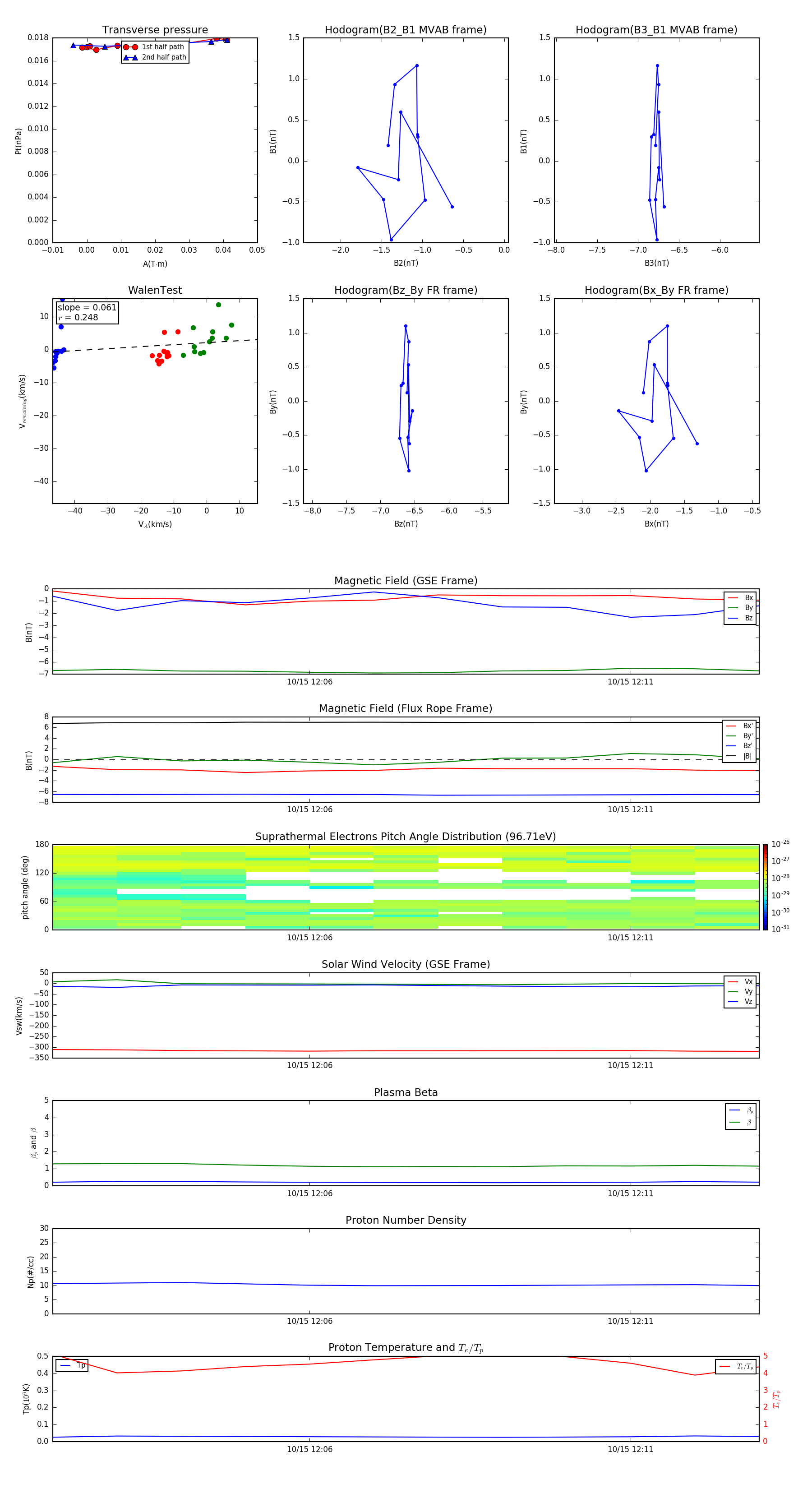This screenshot has height=1489, width=812.
Task: Click "By'" in the flux rope legend
Action: [x=748, y=736]
